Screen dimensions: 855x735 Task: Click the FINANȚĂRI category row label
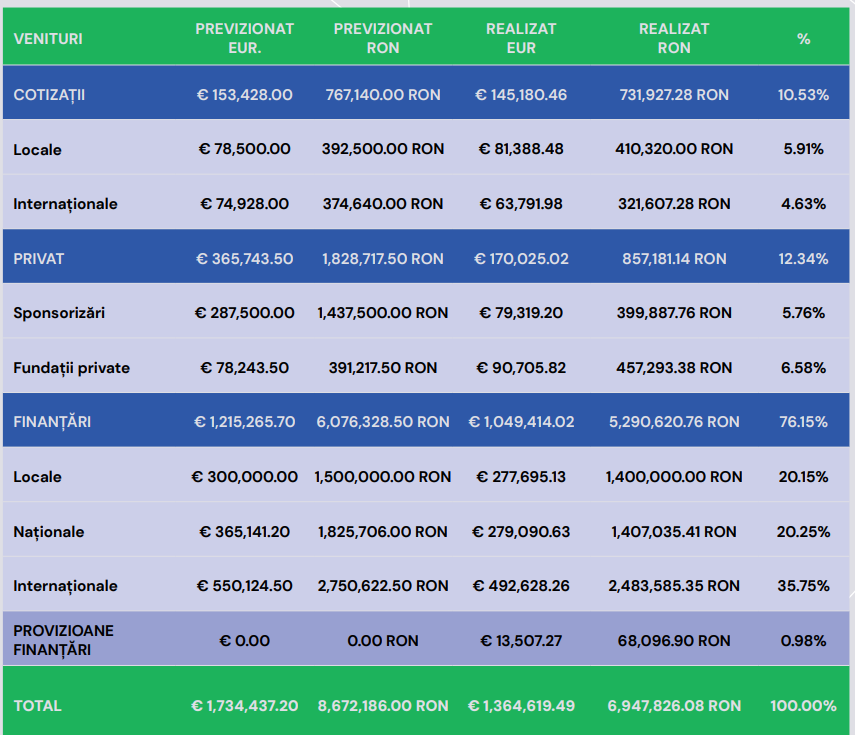(x=52, y=422)
